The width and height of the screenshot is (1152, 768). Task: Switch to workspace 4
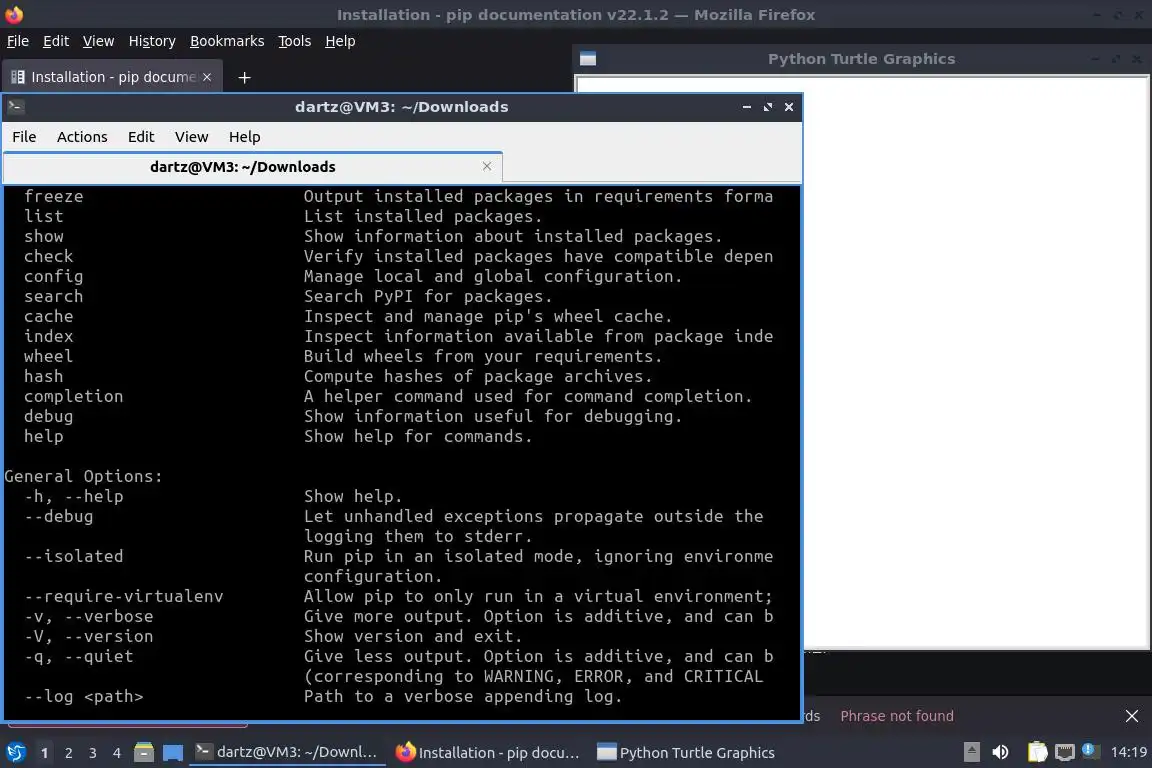(x=117, y=753)
